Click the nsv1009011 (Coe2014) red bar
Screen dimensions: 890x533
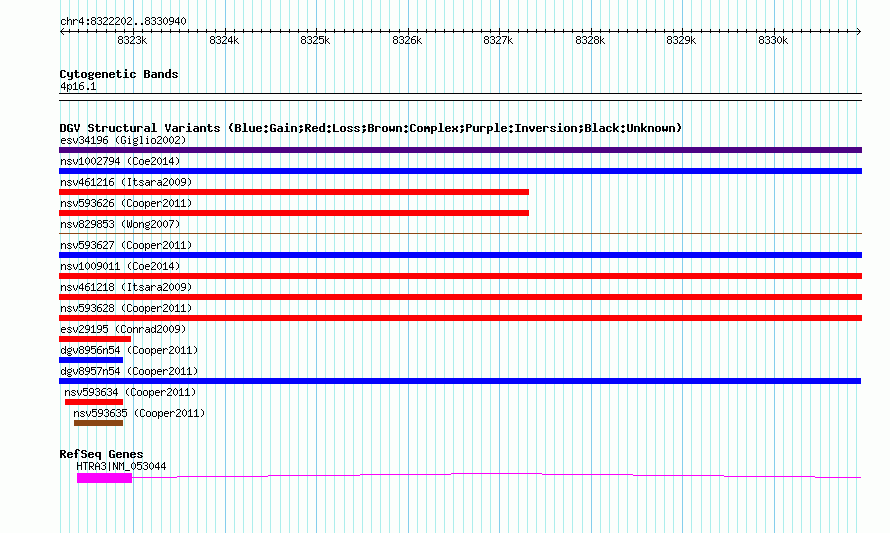point(460,276)
